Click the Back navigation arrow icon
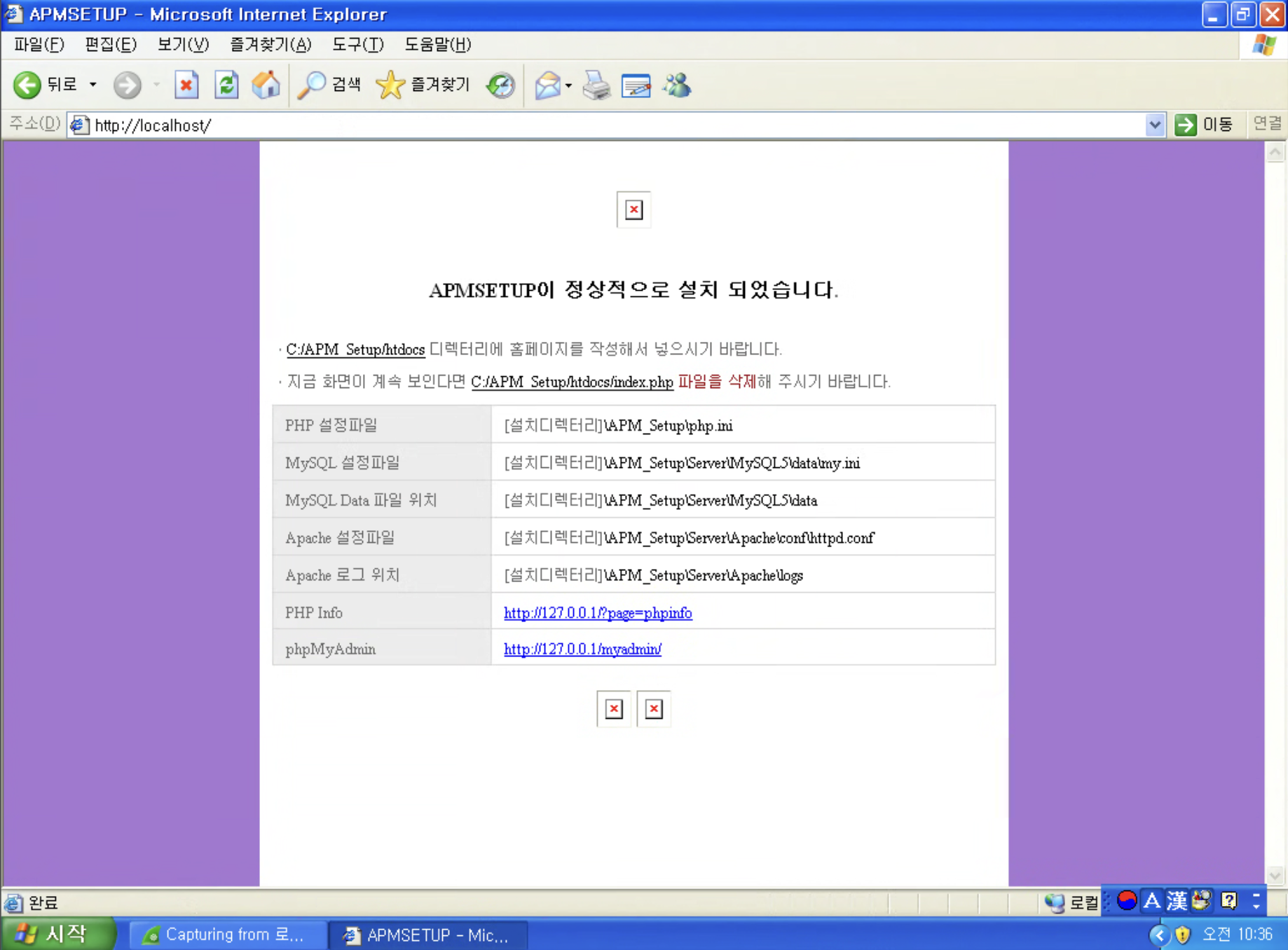The width and height of the screenshot is (1288, 950). tap(27, 85)
